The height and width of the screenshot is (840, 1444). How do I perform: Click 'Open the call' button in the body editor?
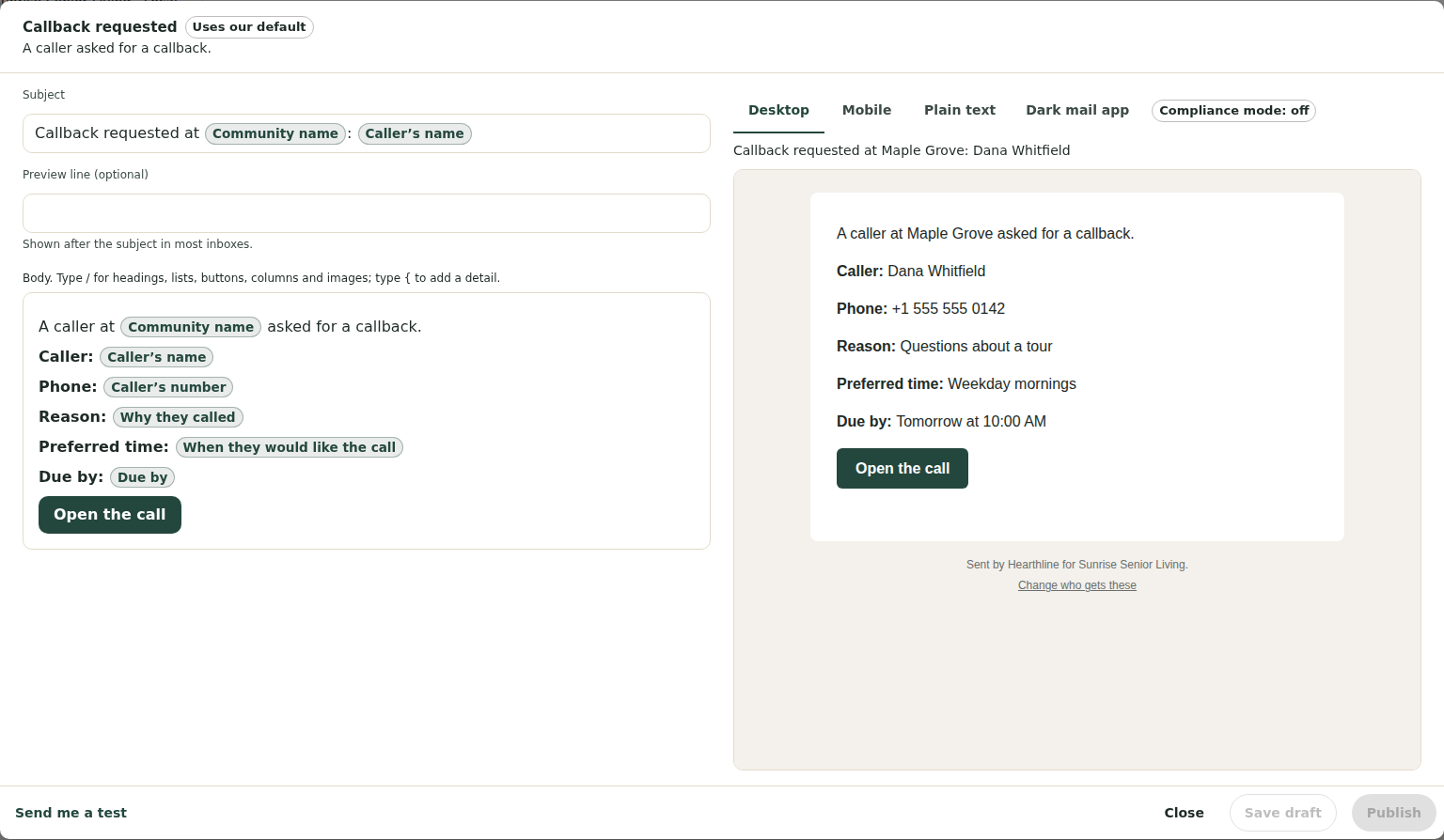tap(110, 515)
